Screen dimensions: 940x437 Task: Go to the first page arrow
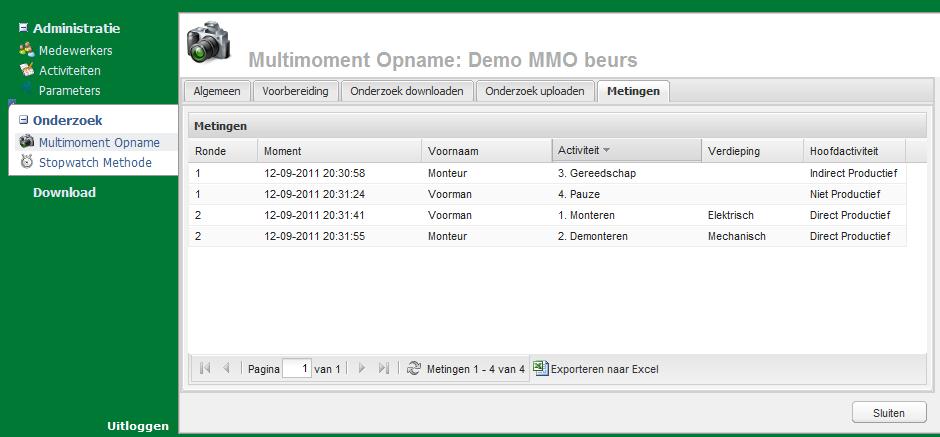click(205, 369)
